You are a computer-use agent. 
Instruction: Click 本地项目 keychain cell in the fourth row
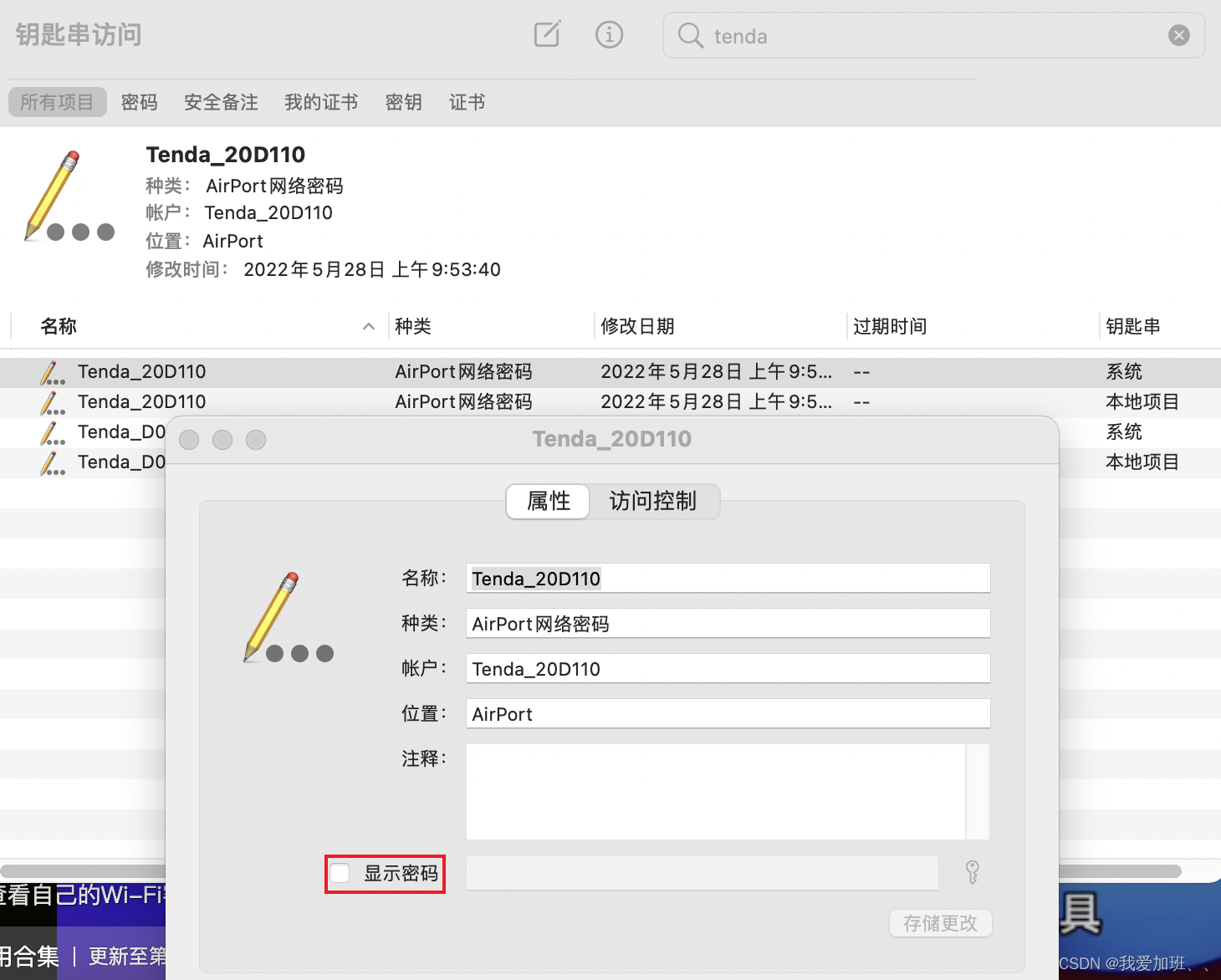pyautogui.click(x=1142, y=462)
